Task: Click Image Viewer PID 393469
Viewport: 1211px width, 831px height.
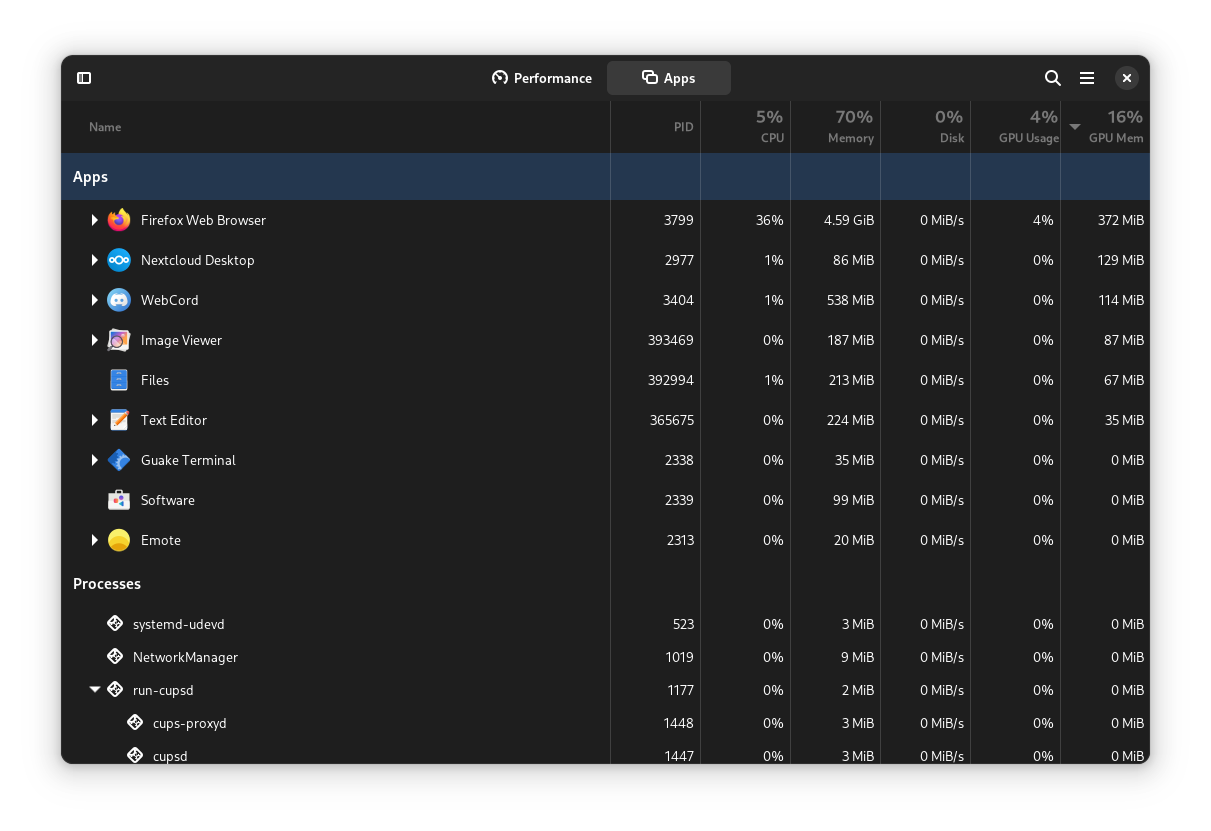Action: (x=671, y=340)
